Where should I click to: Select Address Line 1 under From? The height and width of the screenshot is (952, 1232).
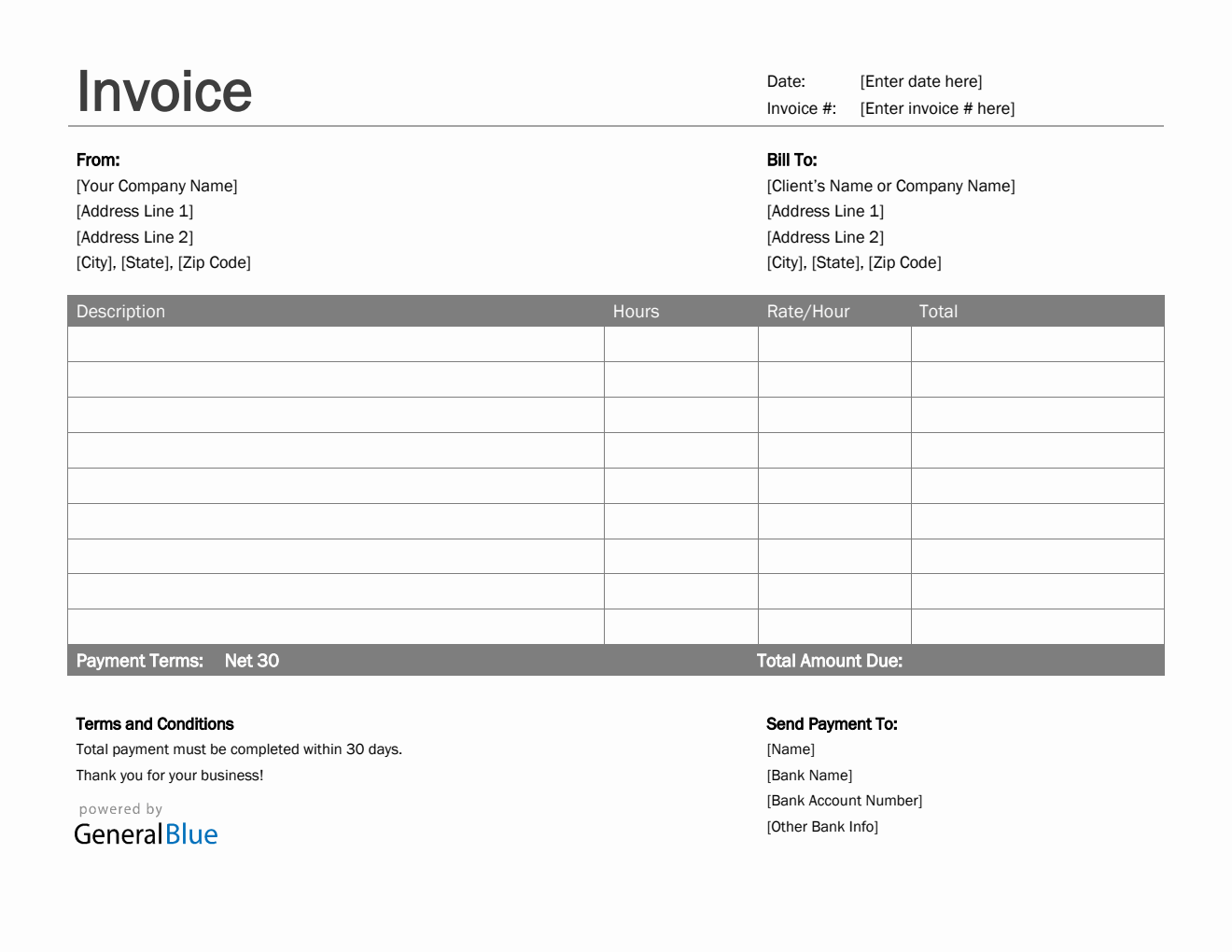(134, 212)
